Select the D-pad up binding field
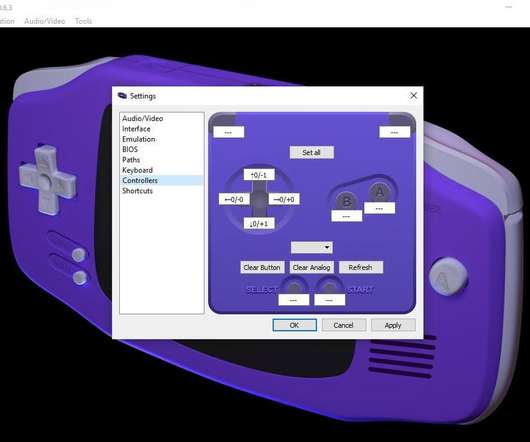Viewport: 530px width, 442px height. click(259, 175)
